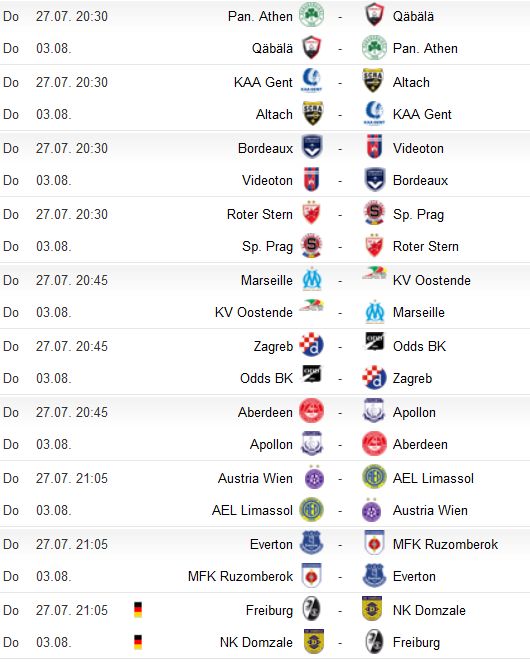Viewport: 530px width, 662px height.
Task: Open the away team MFK Ruzomberok link
Action: pyautogui.click(x=445, y=544)
